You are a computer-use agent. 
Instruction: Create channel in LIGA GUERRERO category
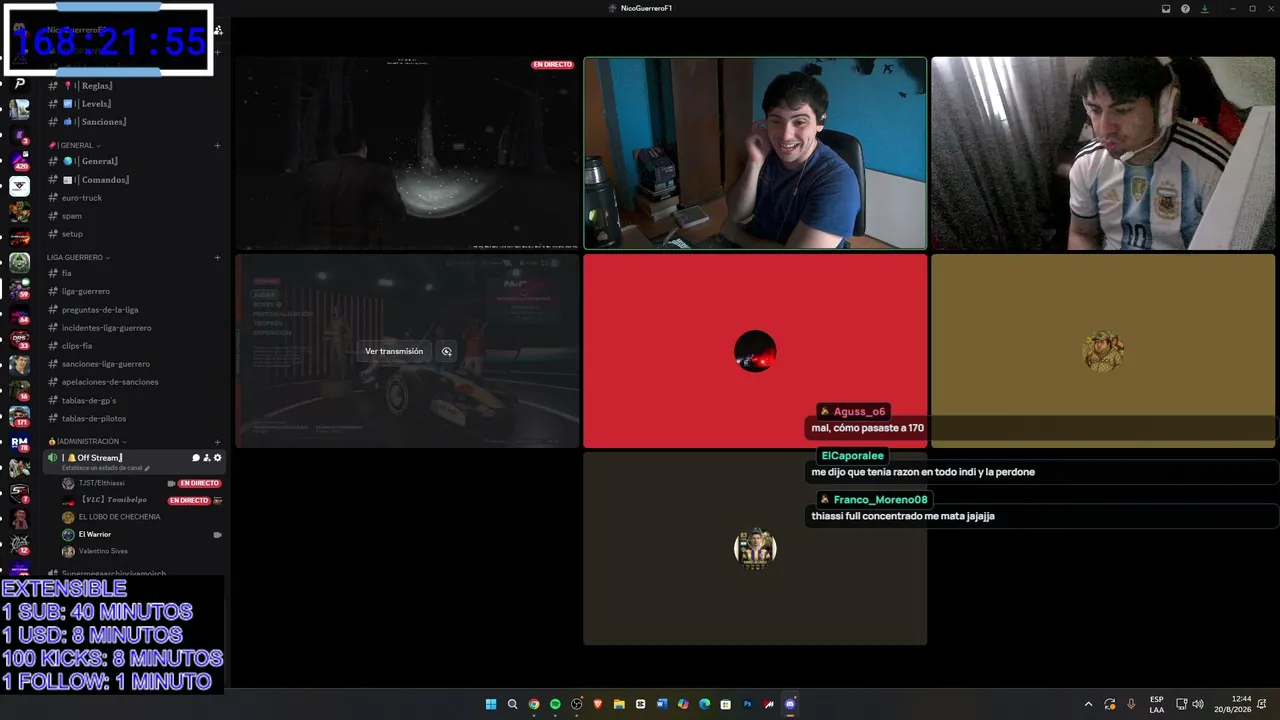[x=217, y=257]
